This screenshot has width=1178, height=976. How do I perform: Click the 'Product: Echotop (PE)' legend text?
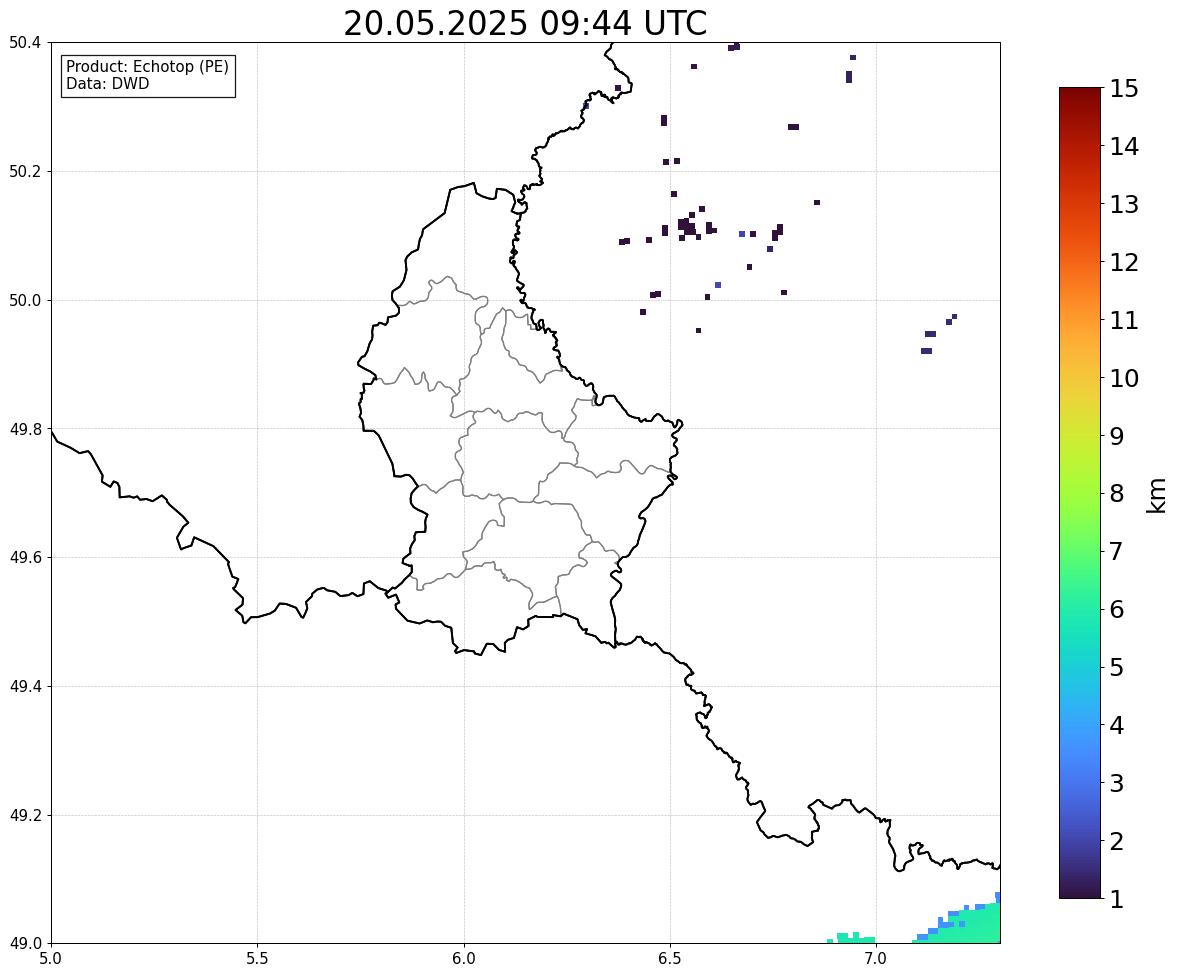tap(147, 66)
